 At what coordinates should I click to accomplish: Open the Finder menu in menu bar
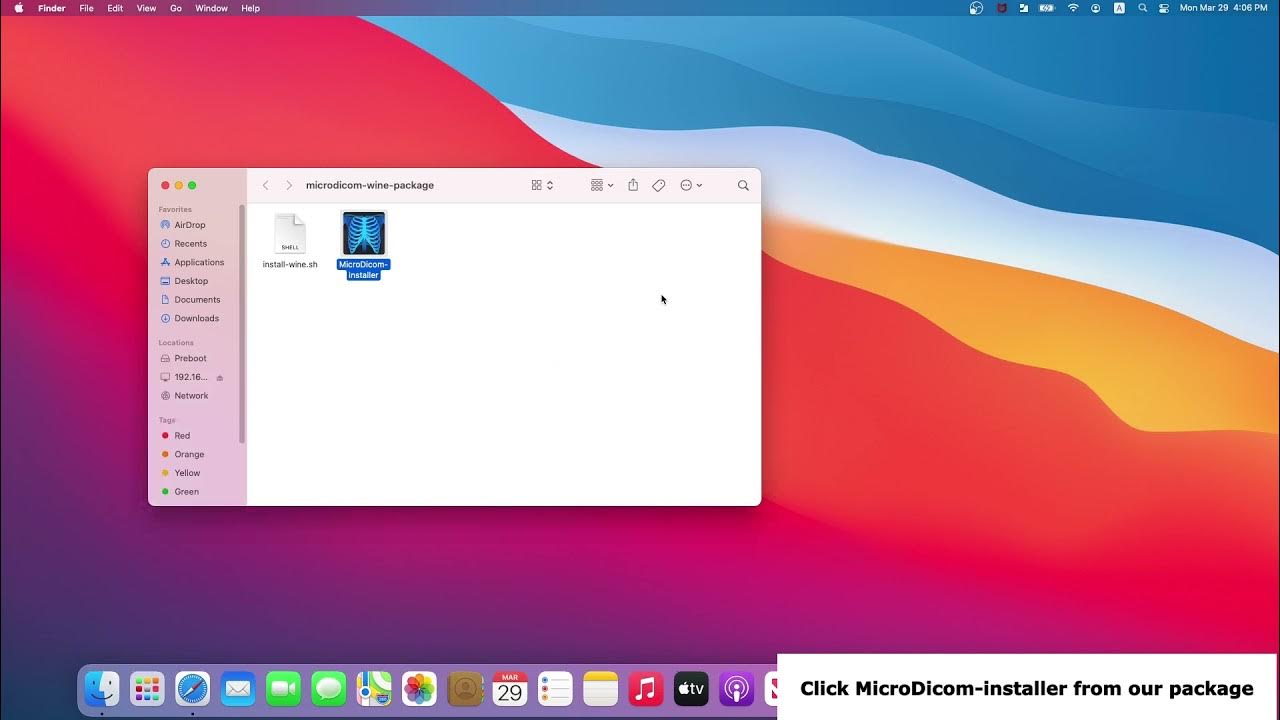(52, 8)
